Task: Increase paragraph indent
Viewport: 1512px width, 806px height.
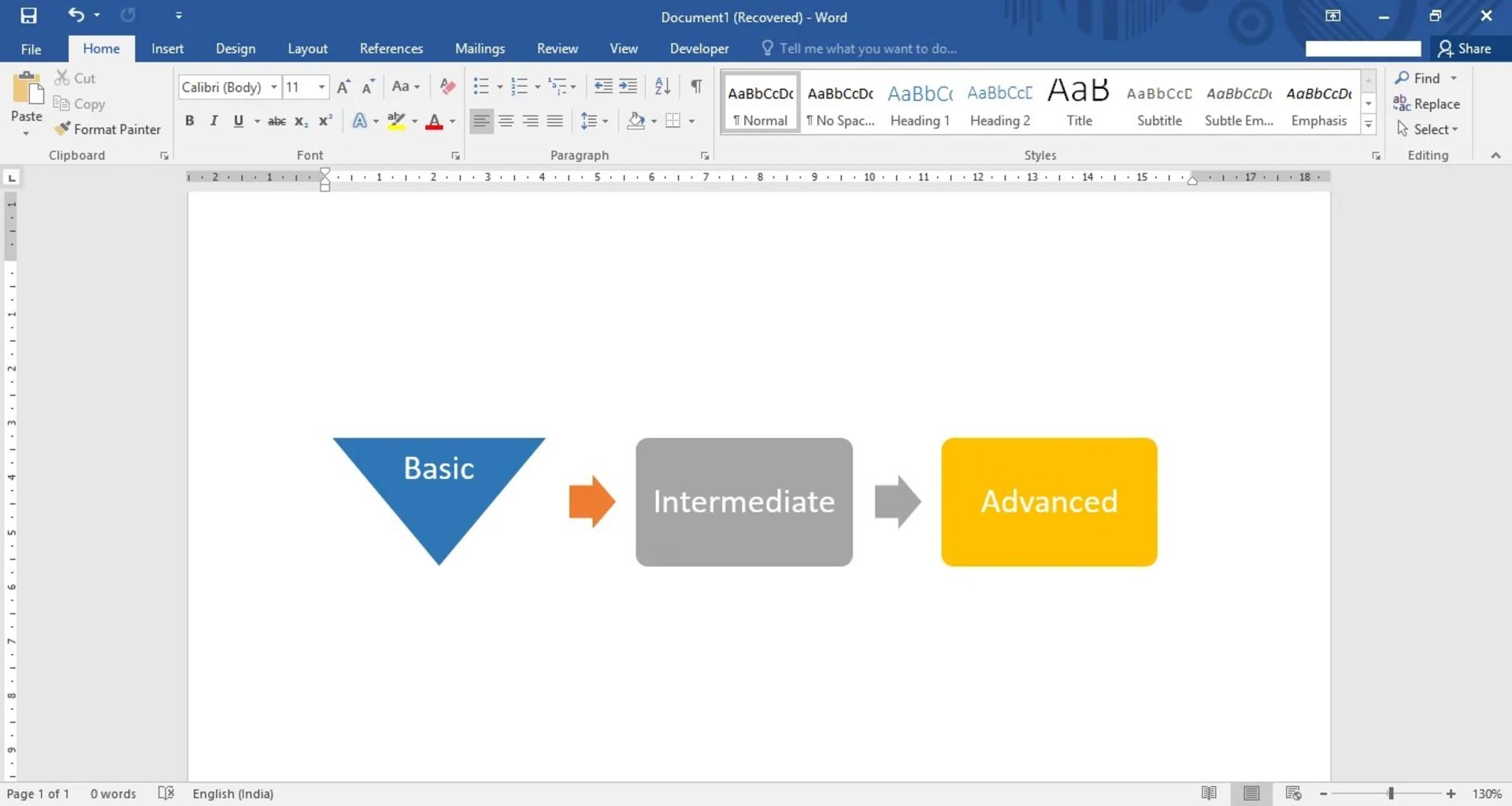Action: click(x=628, y=87)
